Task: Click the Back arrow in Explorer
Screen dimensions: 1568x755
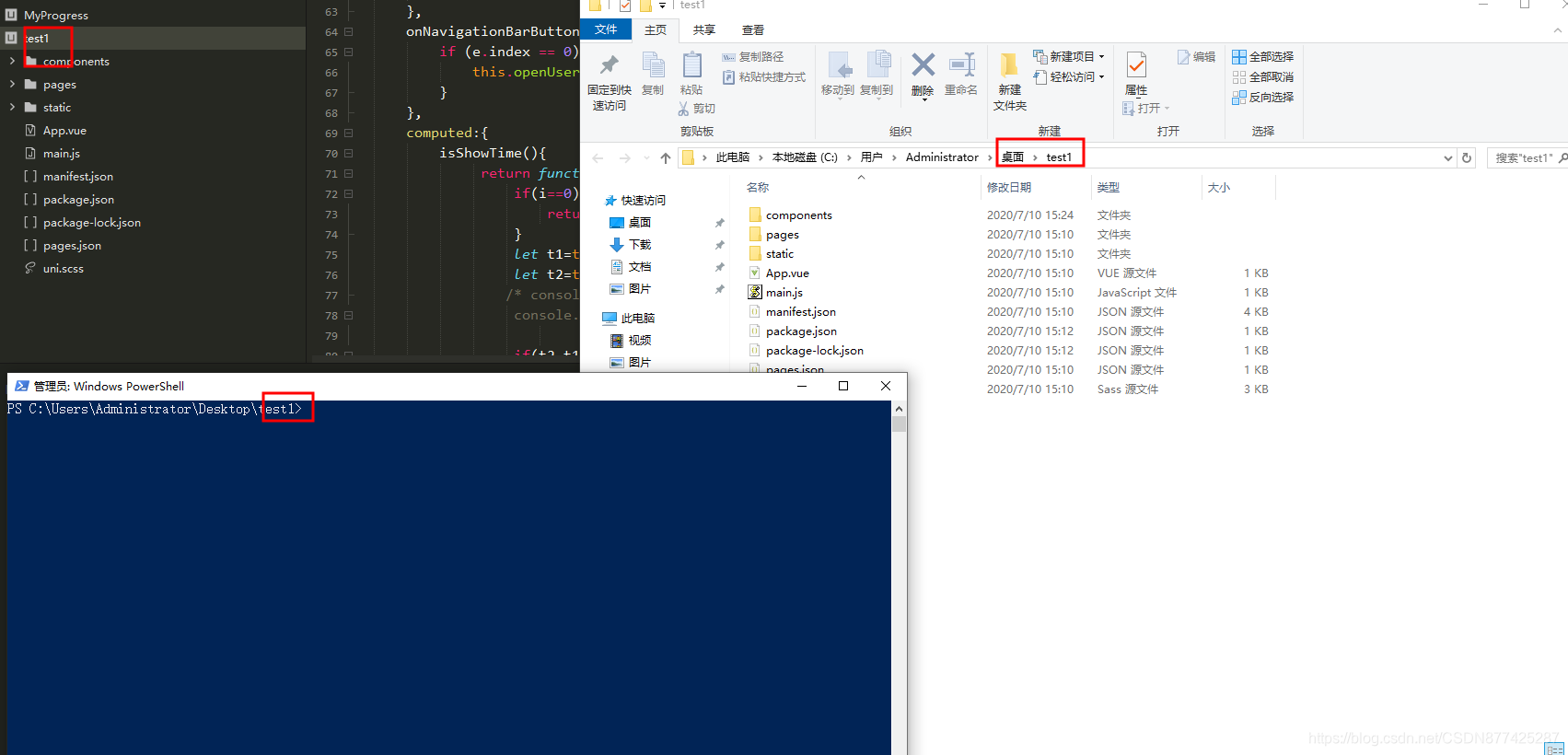Action: [x=598, y=158]
